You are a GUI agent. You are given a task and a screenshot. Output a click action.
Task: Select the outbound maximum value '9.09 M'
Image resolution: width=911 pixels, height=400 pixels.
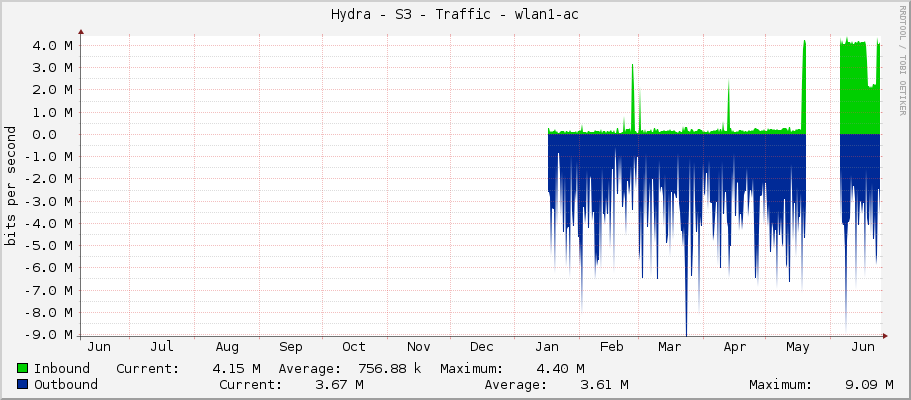[x=869, y=384]
